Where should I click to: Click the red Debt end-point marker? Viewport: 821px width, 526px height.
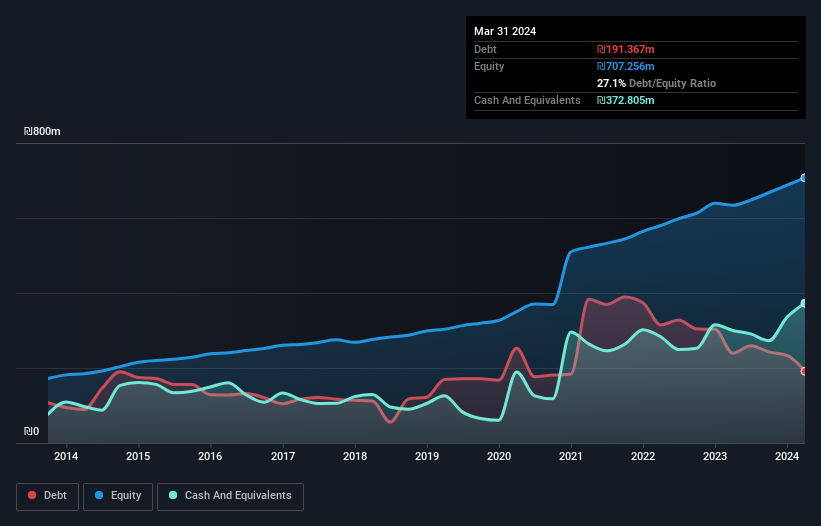coord(804,371)
